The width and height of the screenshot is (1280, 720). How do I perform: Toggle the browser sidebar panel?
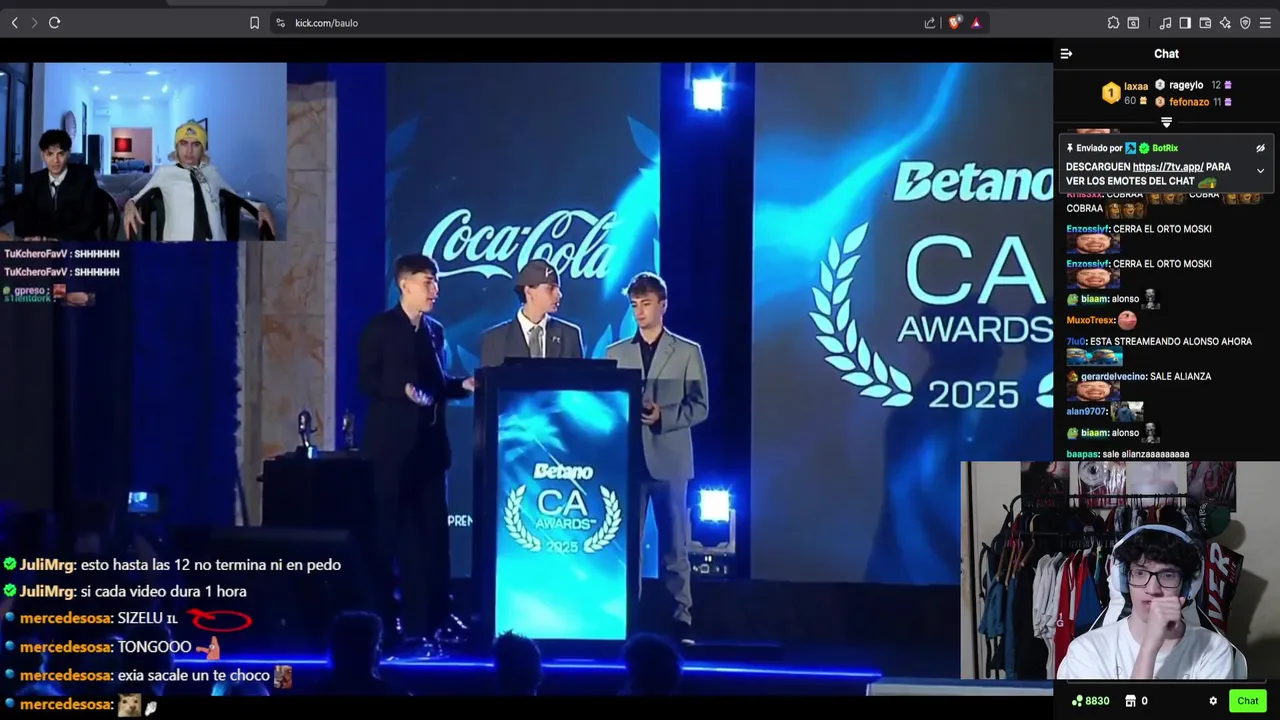pos(1185,22)
